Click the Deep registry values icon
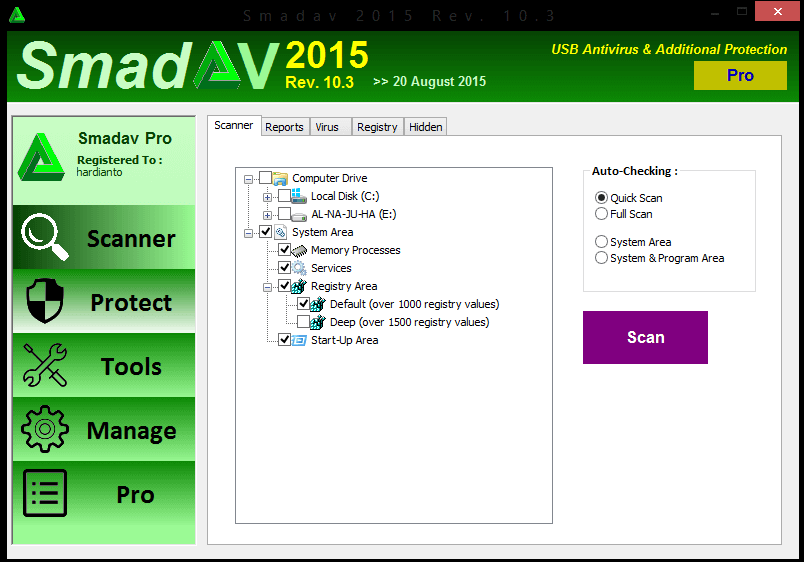The image size is (804, 562). pyautogui.click(x=318, y=322)
